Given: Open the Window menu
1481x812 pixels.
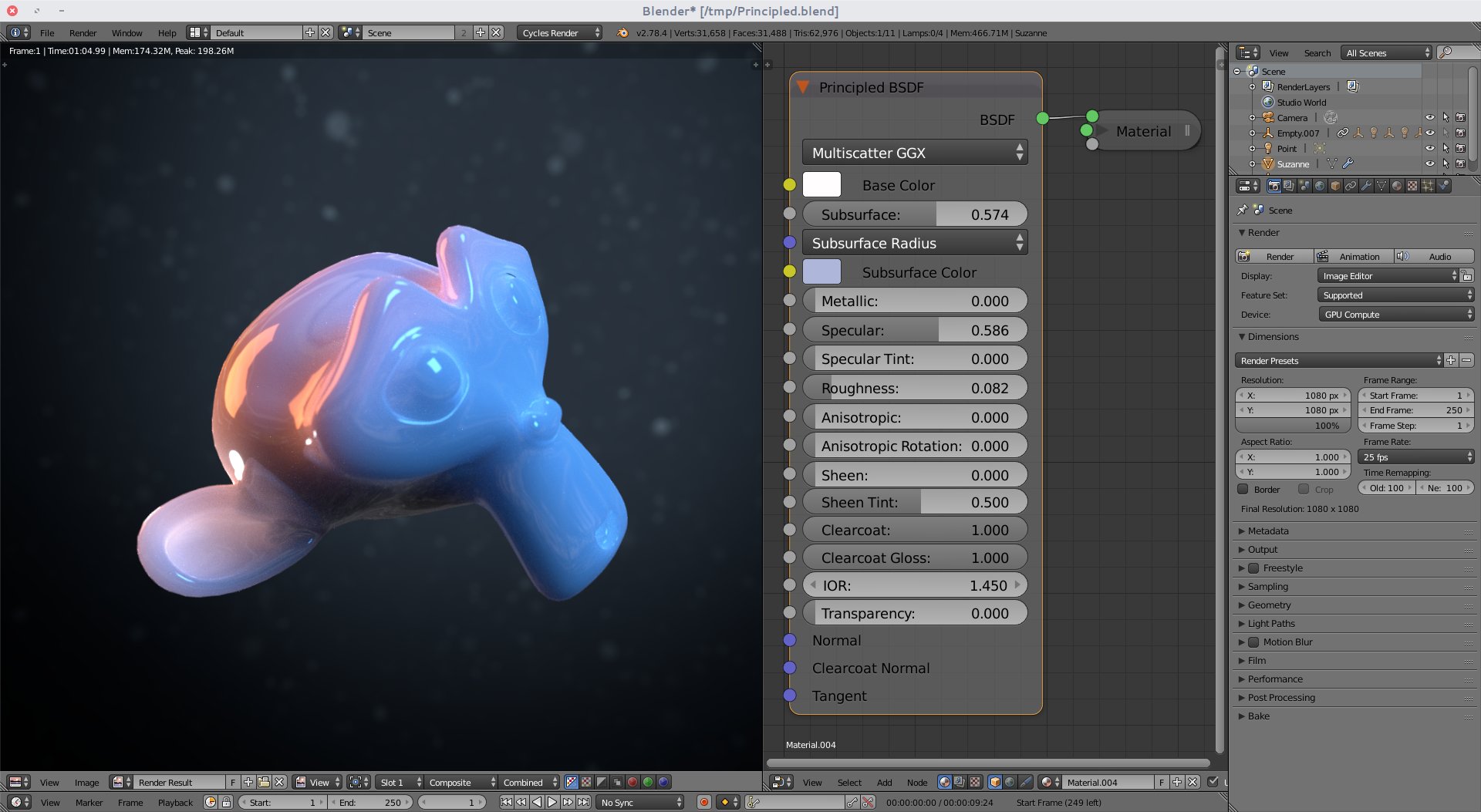Looking at the screenshot, I should click(127, 32).
